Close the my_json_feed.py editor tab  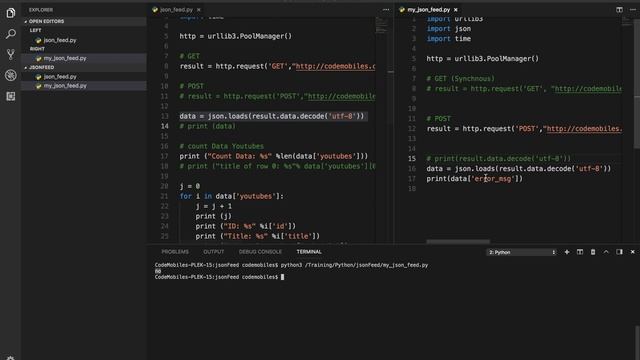pos(456,10)
